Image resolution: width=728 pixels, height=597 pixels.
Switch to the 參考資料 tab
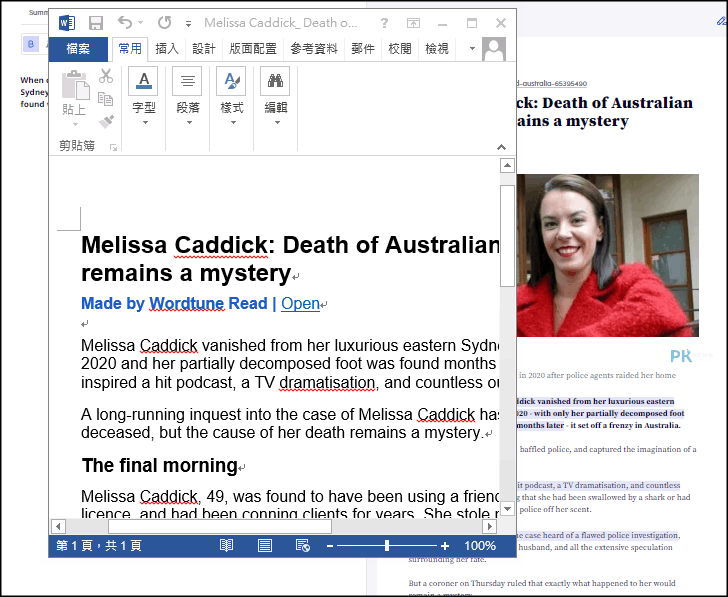click(x=314, y=49)
